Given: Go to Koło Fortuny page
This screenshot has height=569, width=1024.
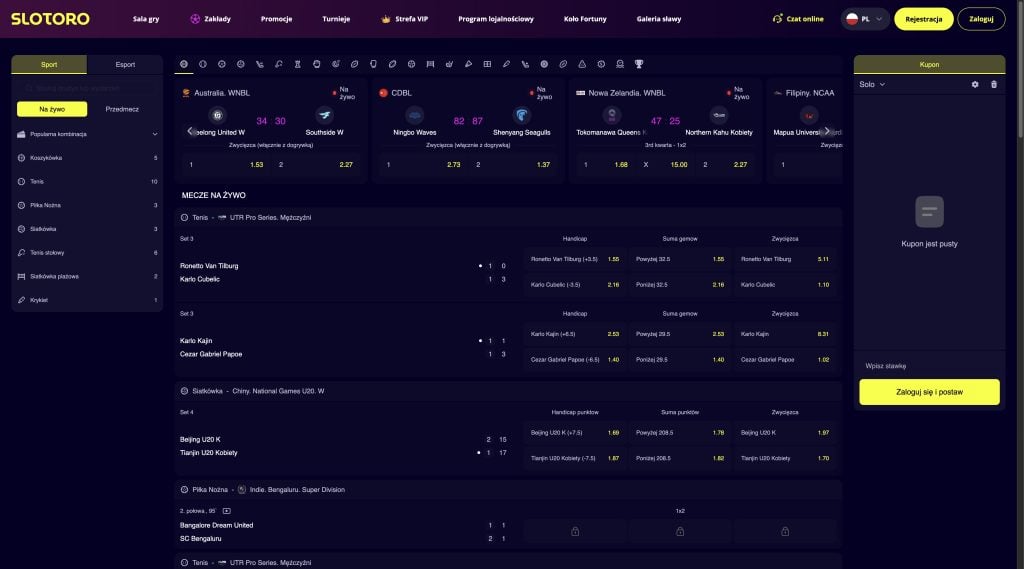Looking at the screenshot, I should (585, 19).
